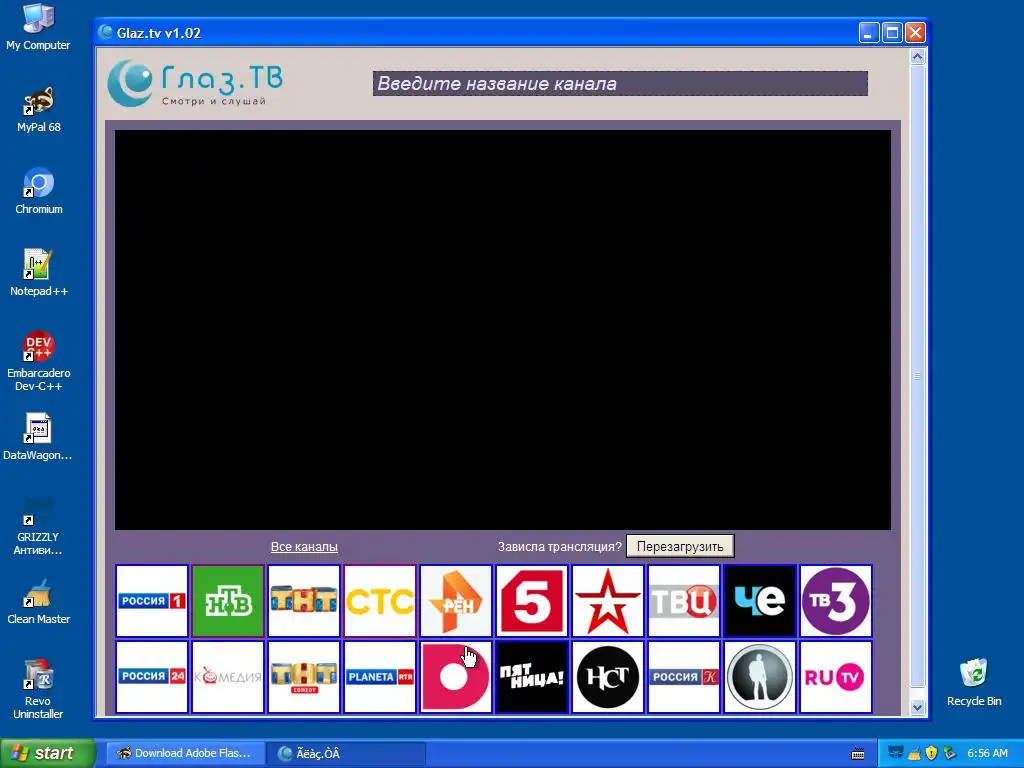Select the MyPal 68 desktop shortcut
Screen dimensions: 1024x768
[39, 110]
